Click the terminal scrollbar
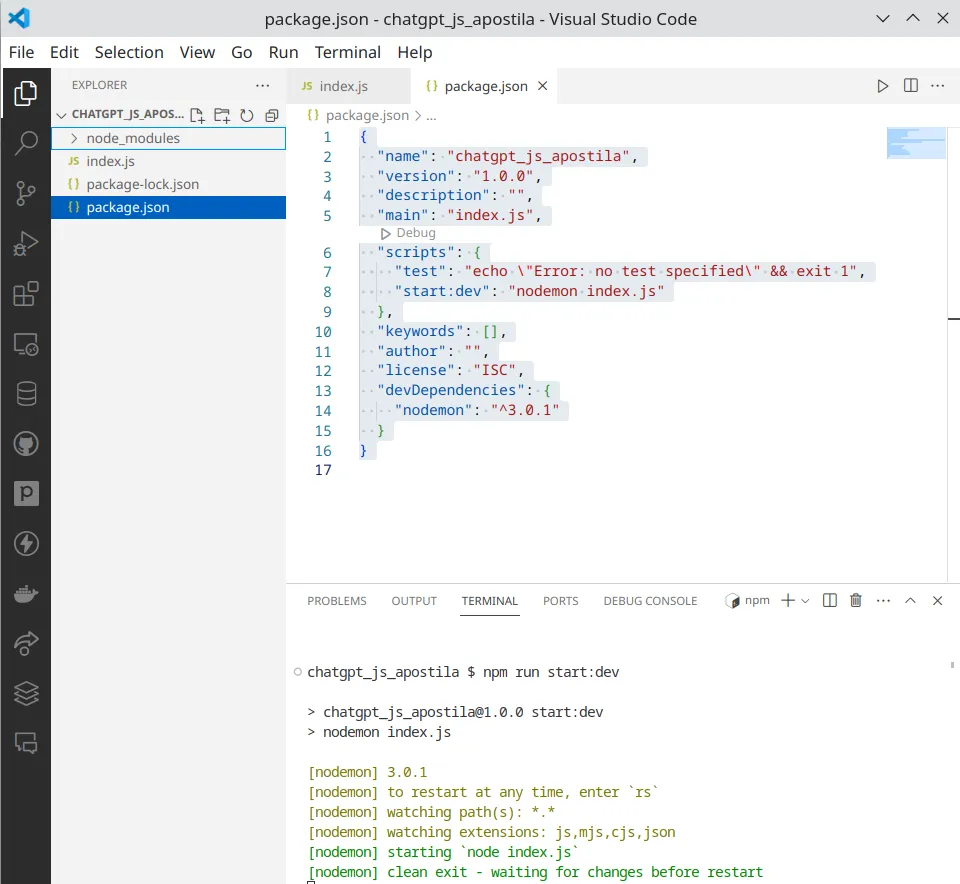Image resolution: width=960 pixels, height=884 pixels. (x=953, y=665)
